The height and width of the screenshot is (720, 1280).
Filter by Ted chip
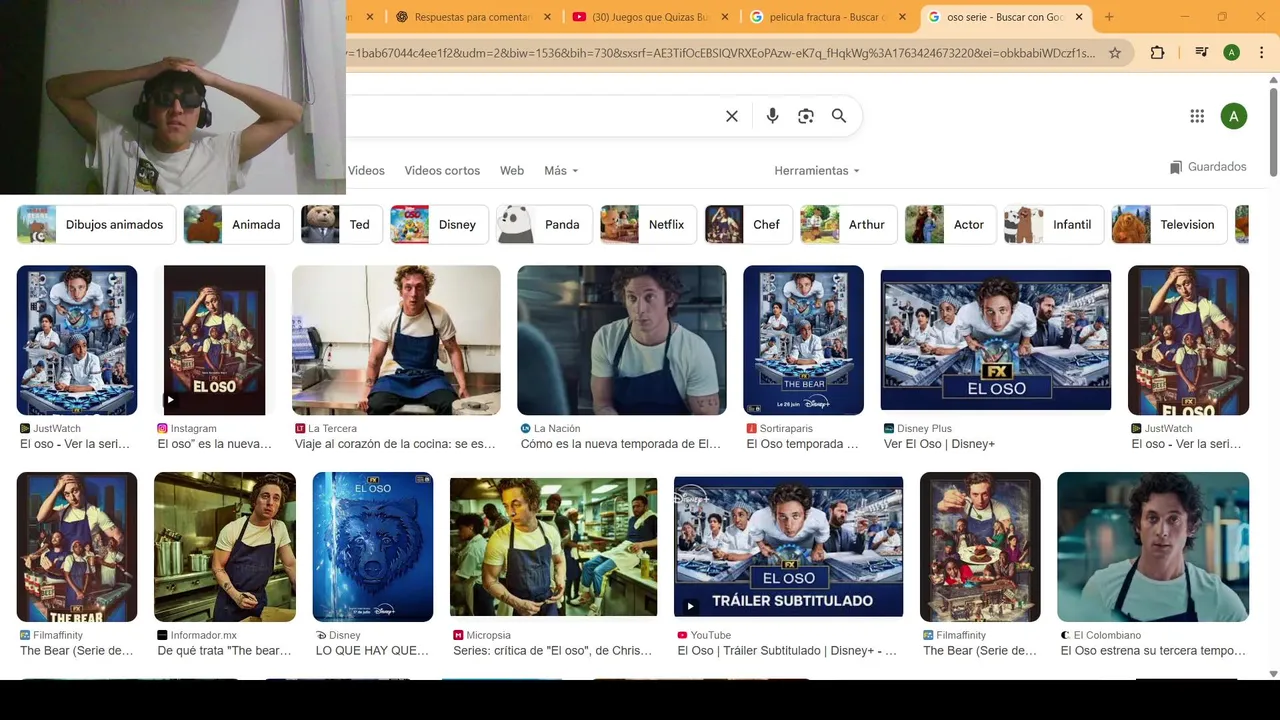pos(342,225)
